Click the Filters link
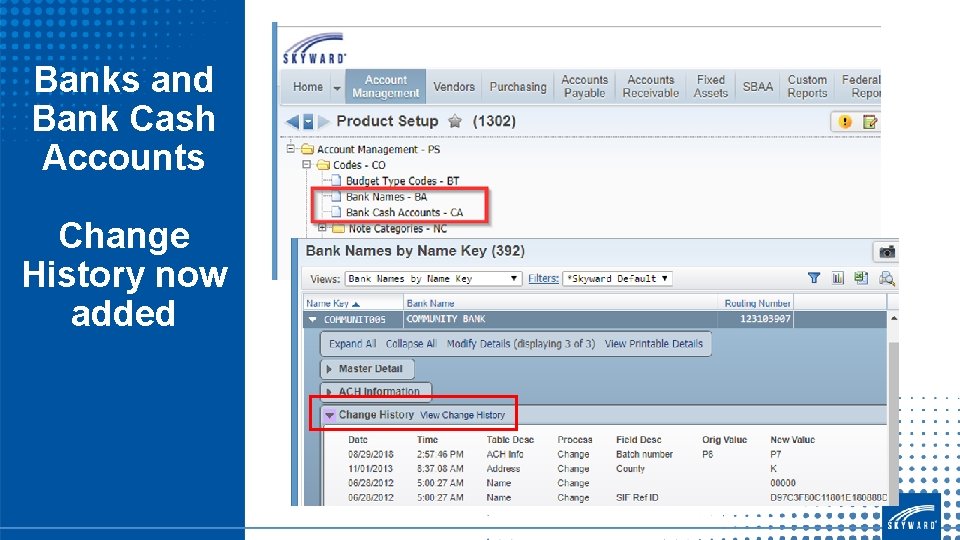 coord(544,279)
